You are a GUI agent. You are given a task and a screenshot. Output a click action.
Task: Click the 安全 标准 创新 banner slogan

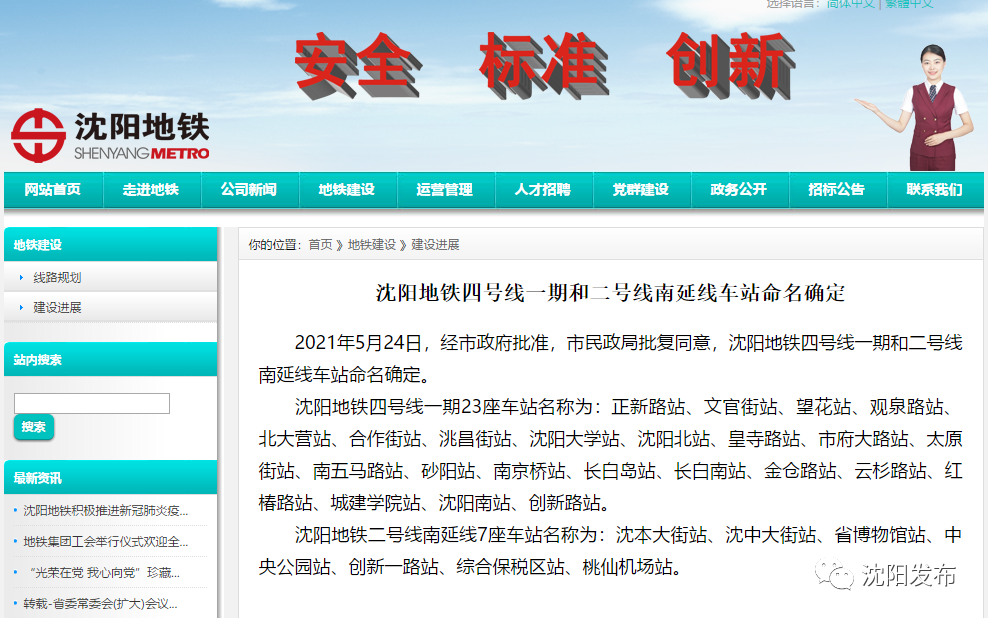[x=546, y=66]
